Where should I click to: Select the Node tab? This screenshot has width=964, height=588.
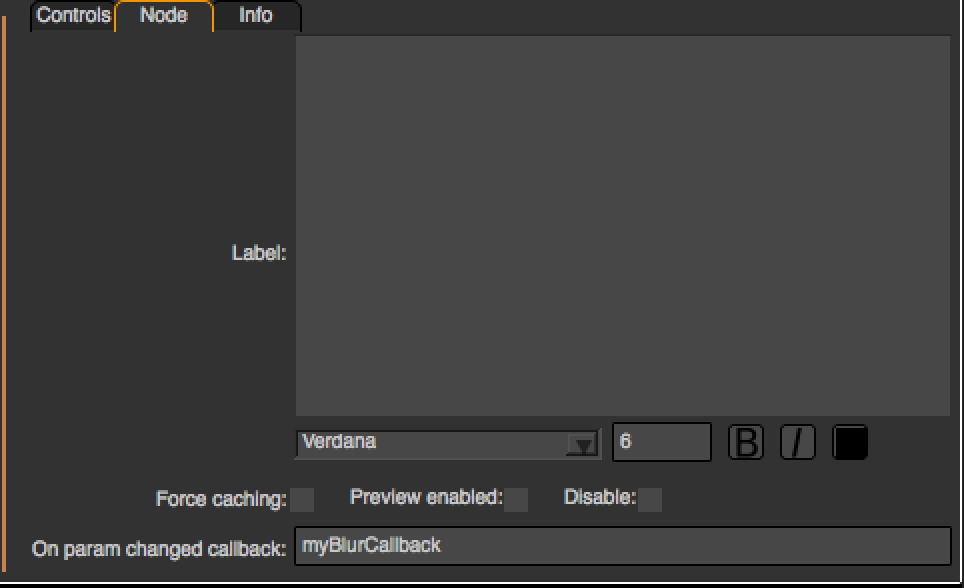click(x=164, y=16)
